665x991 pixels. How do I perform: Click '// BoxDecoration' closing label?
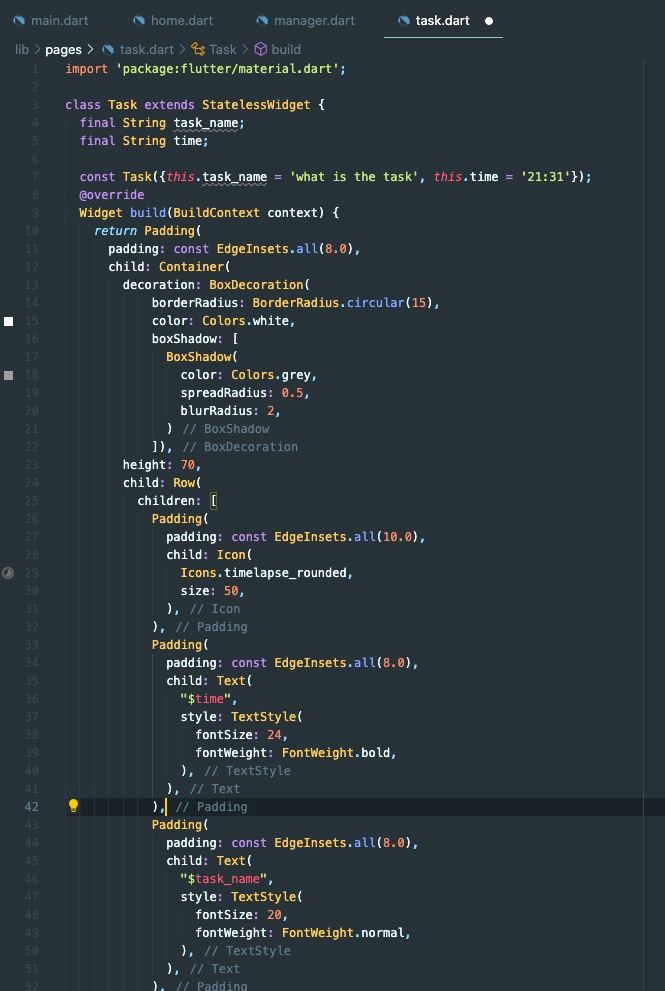240,447
